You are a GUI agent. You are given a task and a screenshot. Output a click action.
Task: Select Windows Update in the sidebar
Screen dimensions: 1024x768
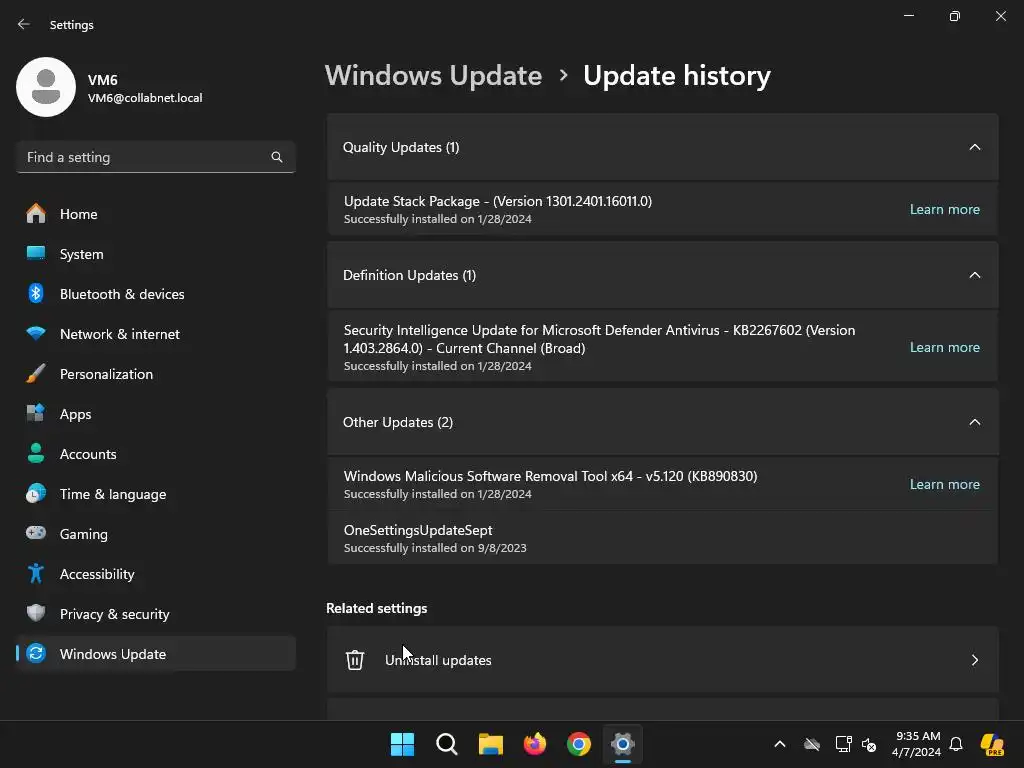pos(155,654)
